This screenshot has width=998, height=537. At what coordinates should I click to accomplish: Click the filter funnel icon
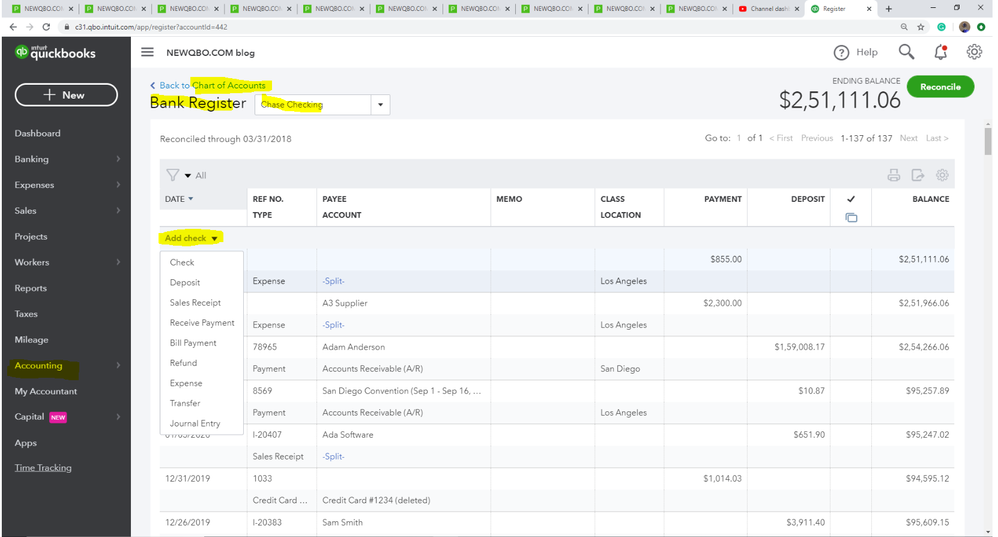(x=173, y=175)
